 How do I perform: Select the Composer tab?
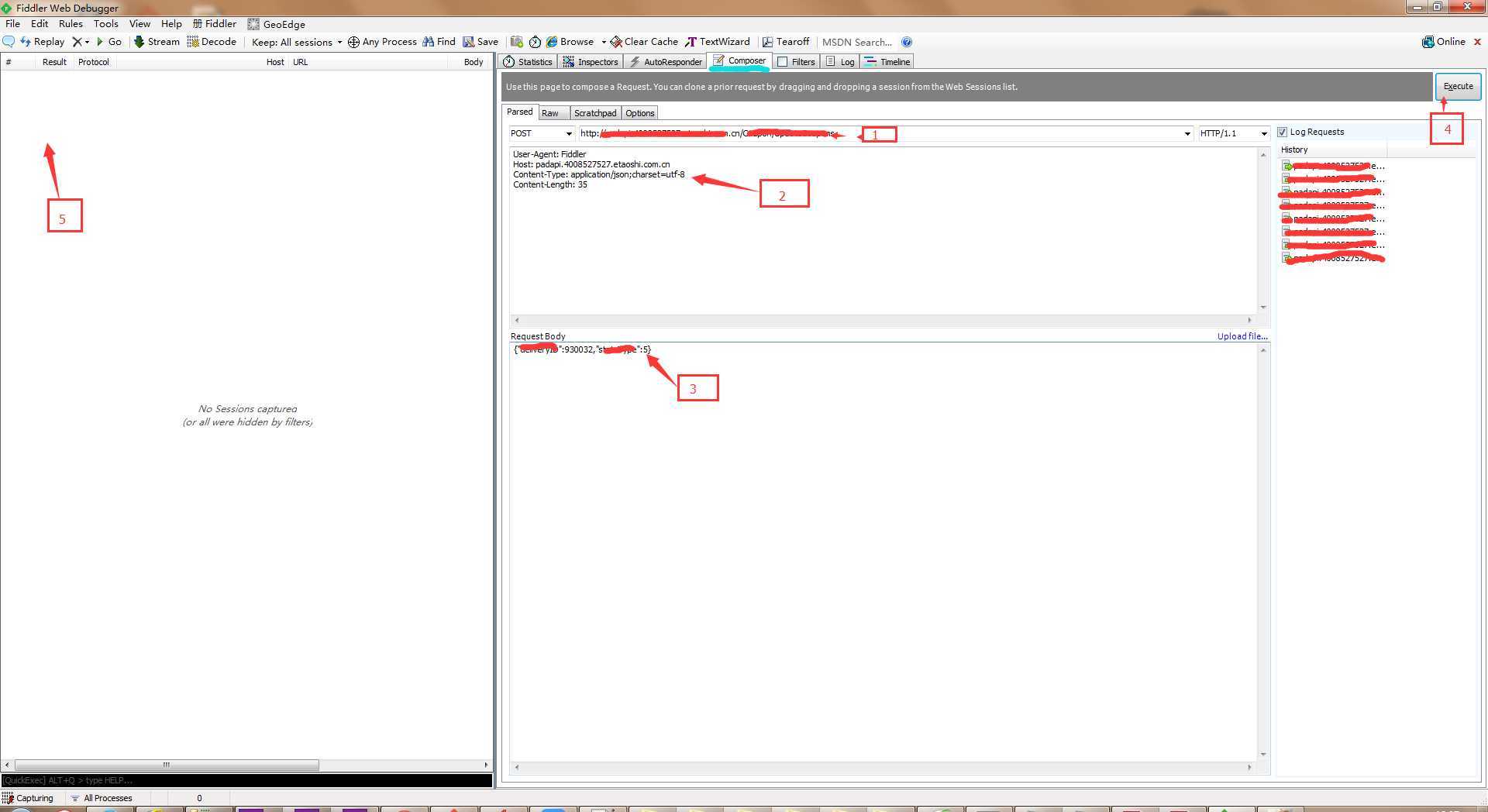click(x=739, y=60)
